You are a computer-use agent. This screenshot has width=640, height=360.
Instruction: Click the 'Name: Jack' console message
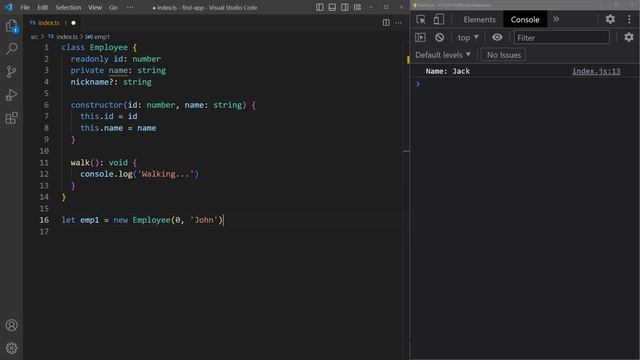pyautogui.click(x=448, y=71)
